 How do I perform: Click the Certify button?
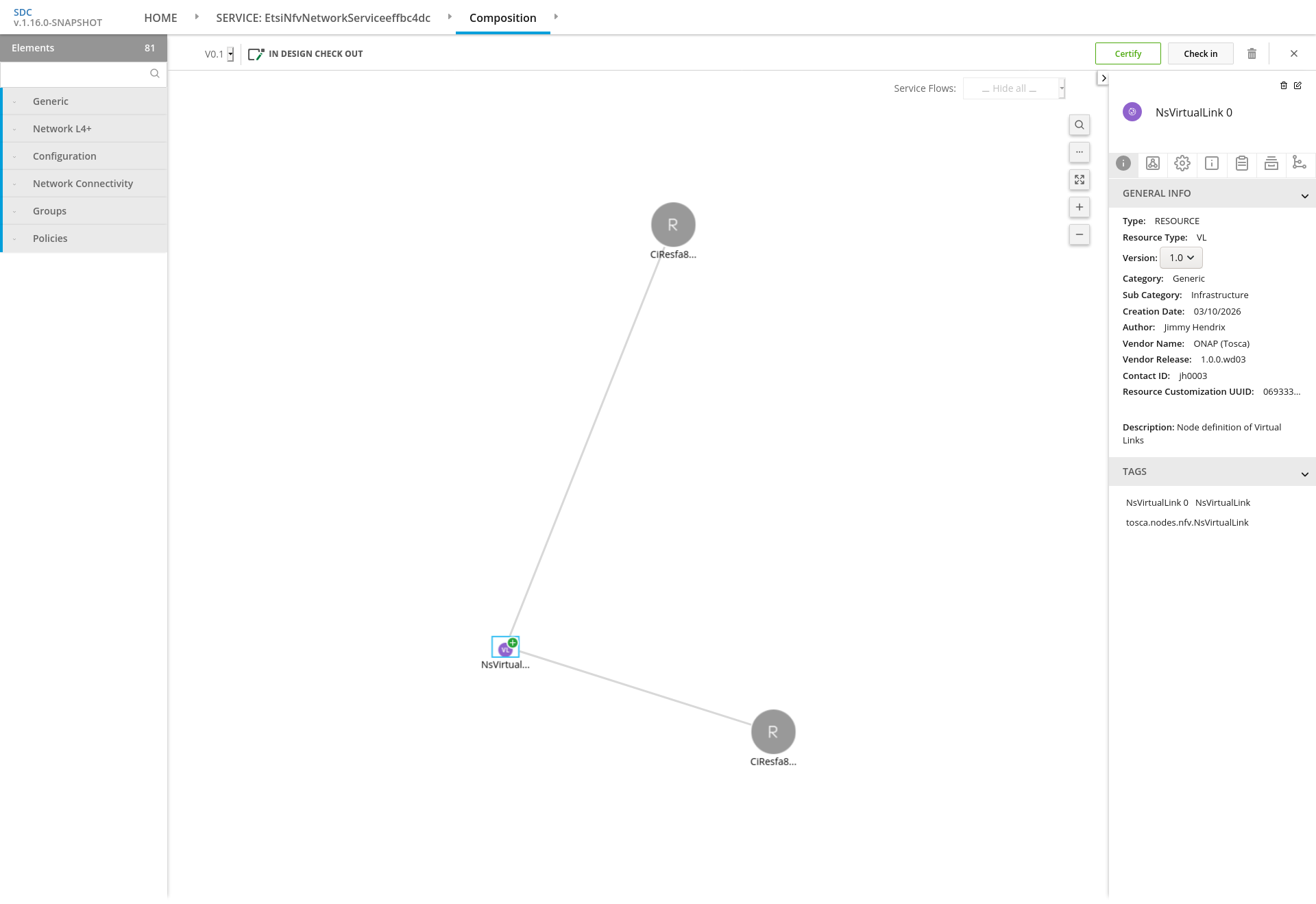(x=1128, y=53)
